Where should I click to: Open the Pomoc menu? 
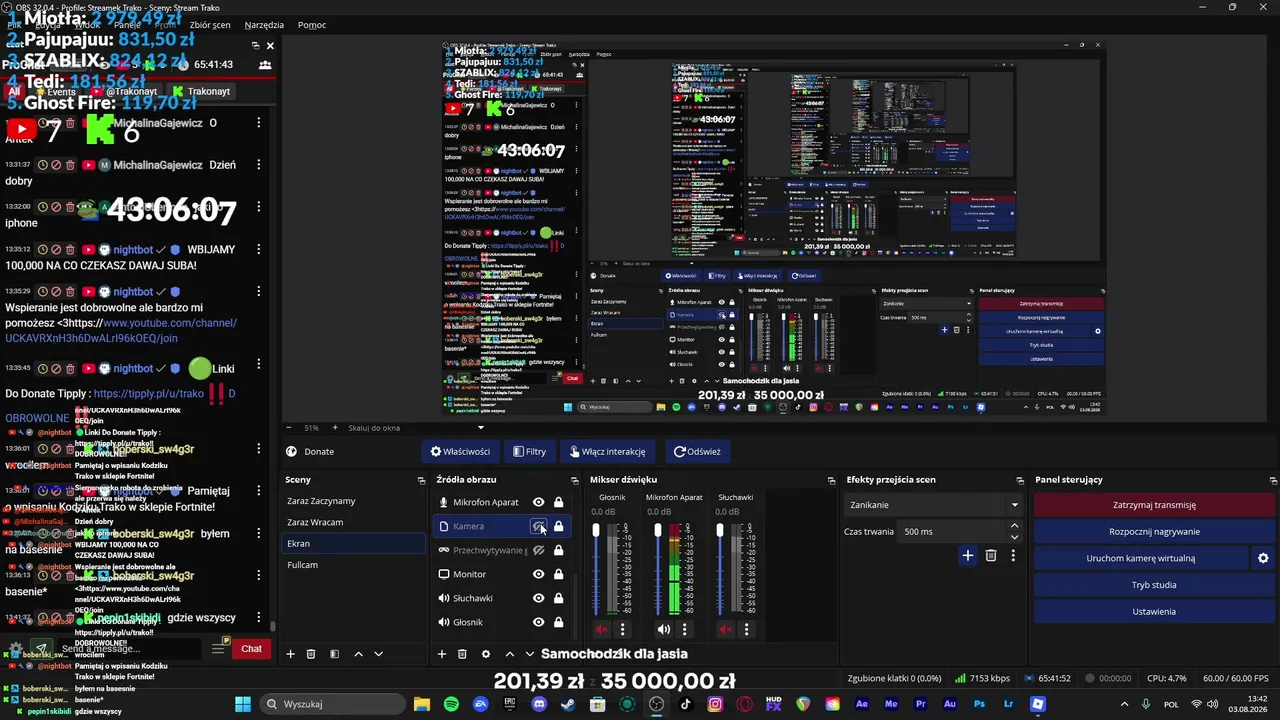click(312, 25)
